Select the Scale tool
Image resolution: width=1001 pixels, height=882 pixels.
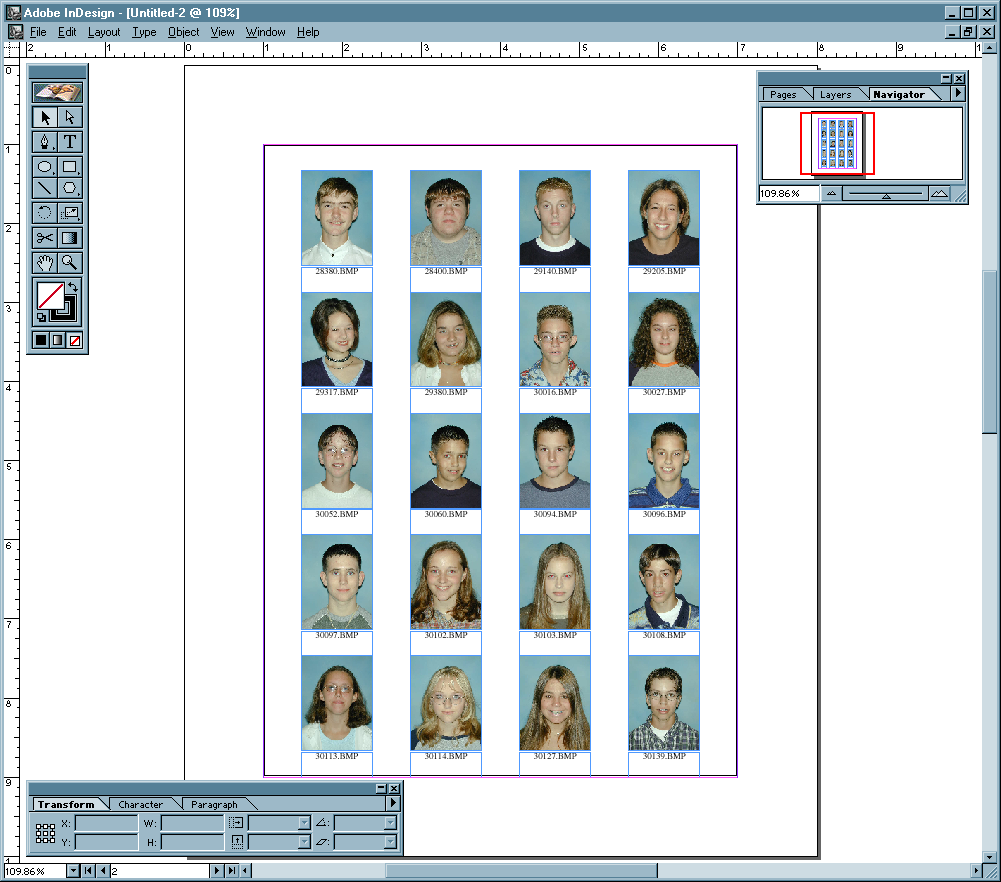click(70, 213)
